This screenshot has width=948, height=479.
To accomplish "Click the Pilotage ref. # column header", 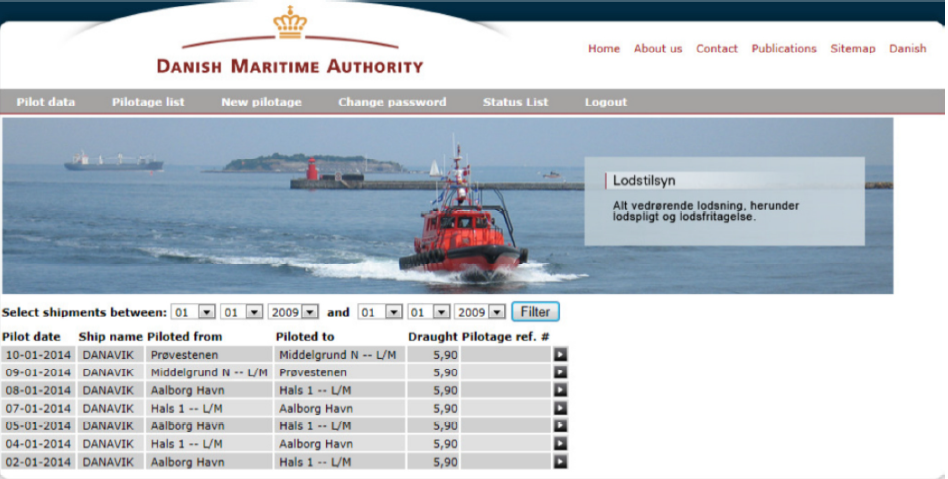I will click(505, 337).
